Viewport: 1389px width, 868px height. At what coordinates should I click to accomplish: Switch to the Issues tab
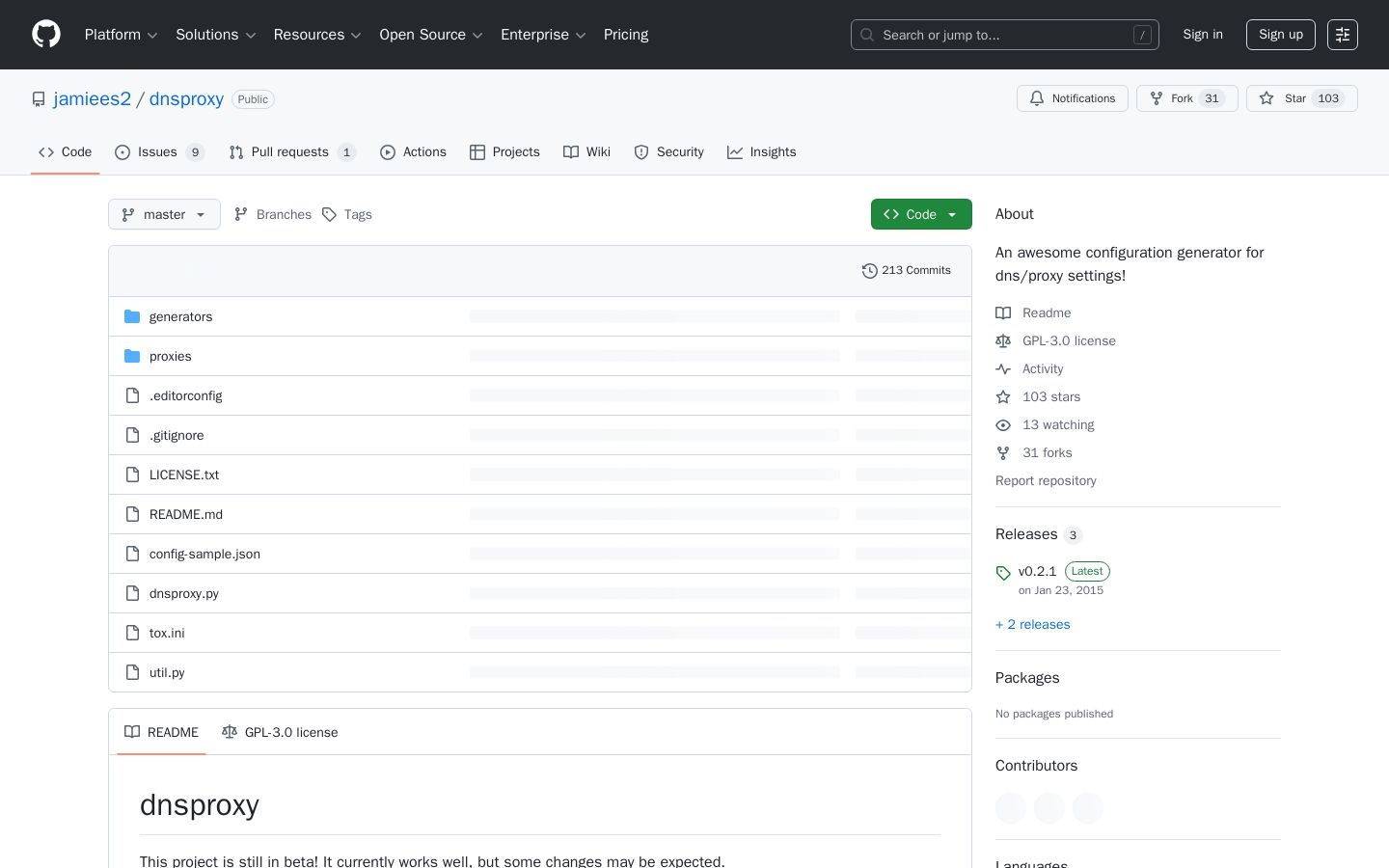159,152
